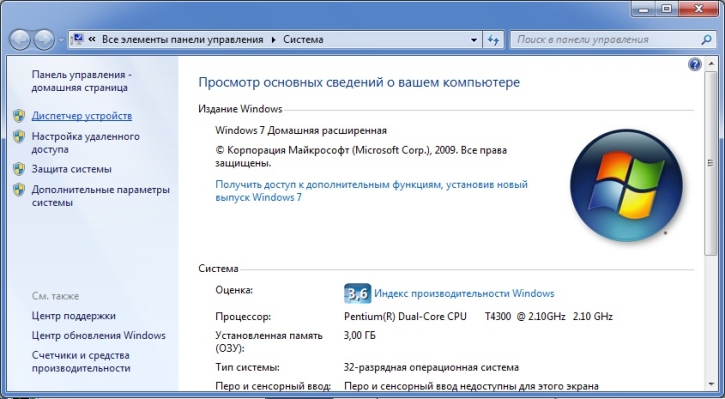Click shield icon beside 'Настройка удаленного доступа'
Image resolution: width=725 pixels, height=399 pixels.
(19, 136)
